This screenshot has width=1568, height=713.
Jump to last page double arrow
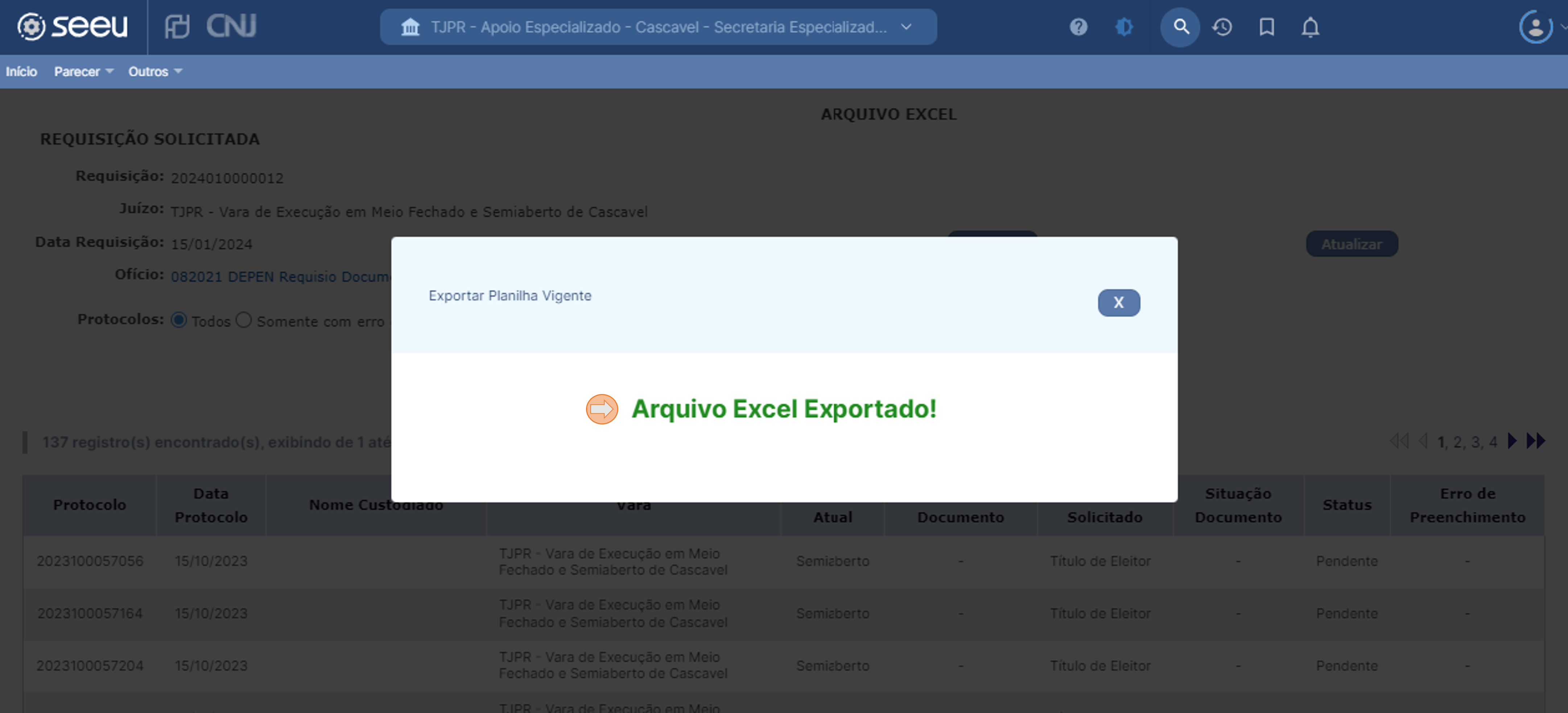point(1535,441)
